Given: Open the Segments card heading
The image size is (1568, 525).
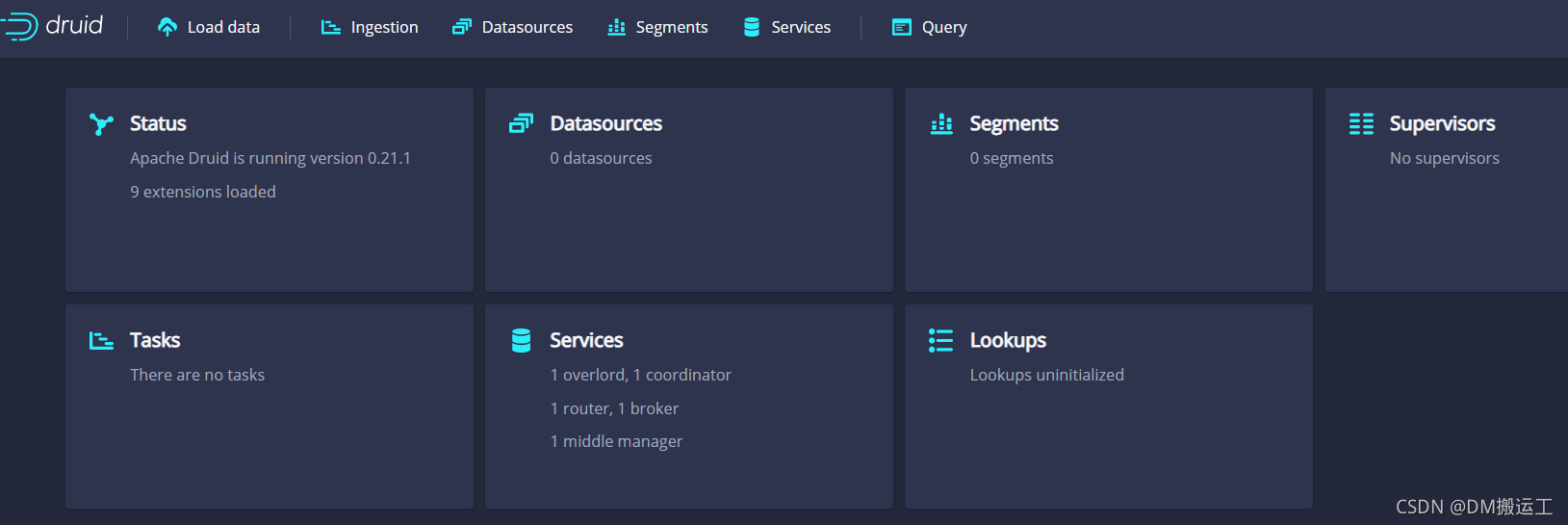Looking at the screenshot, I should coord(1014,123).
